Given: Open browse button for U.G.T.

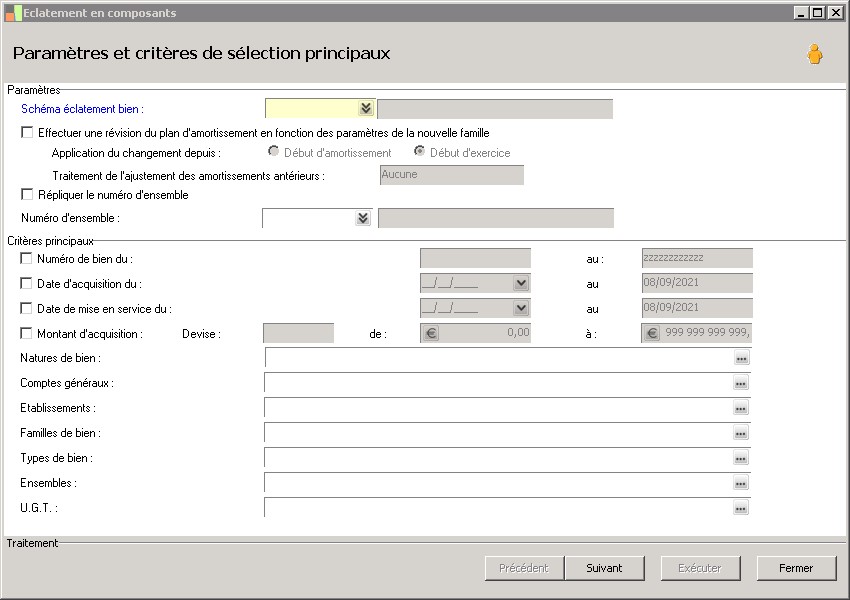Looking at the screenshot, I should coord(740,508).
